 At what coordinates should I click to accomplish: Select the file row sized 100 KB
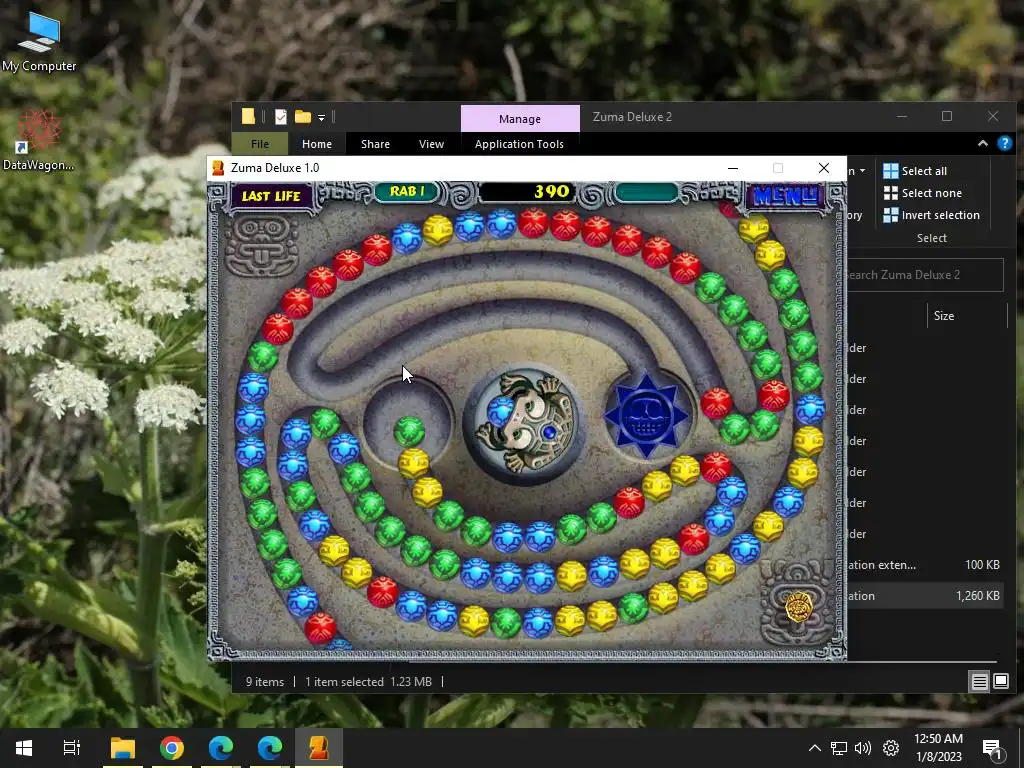(924, 565)
